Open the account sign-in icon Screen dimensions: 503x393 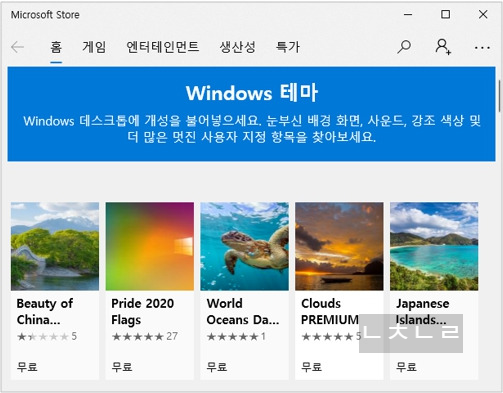[x=443, y=47]
